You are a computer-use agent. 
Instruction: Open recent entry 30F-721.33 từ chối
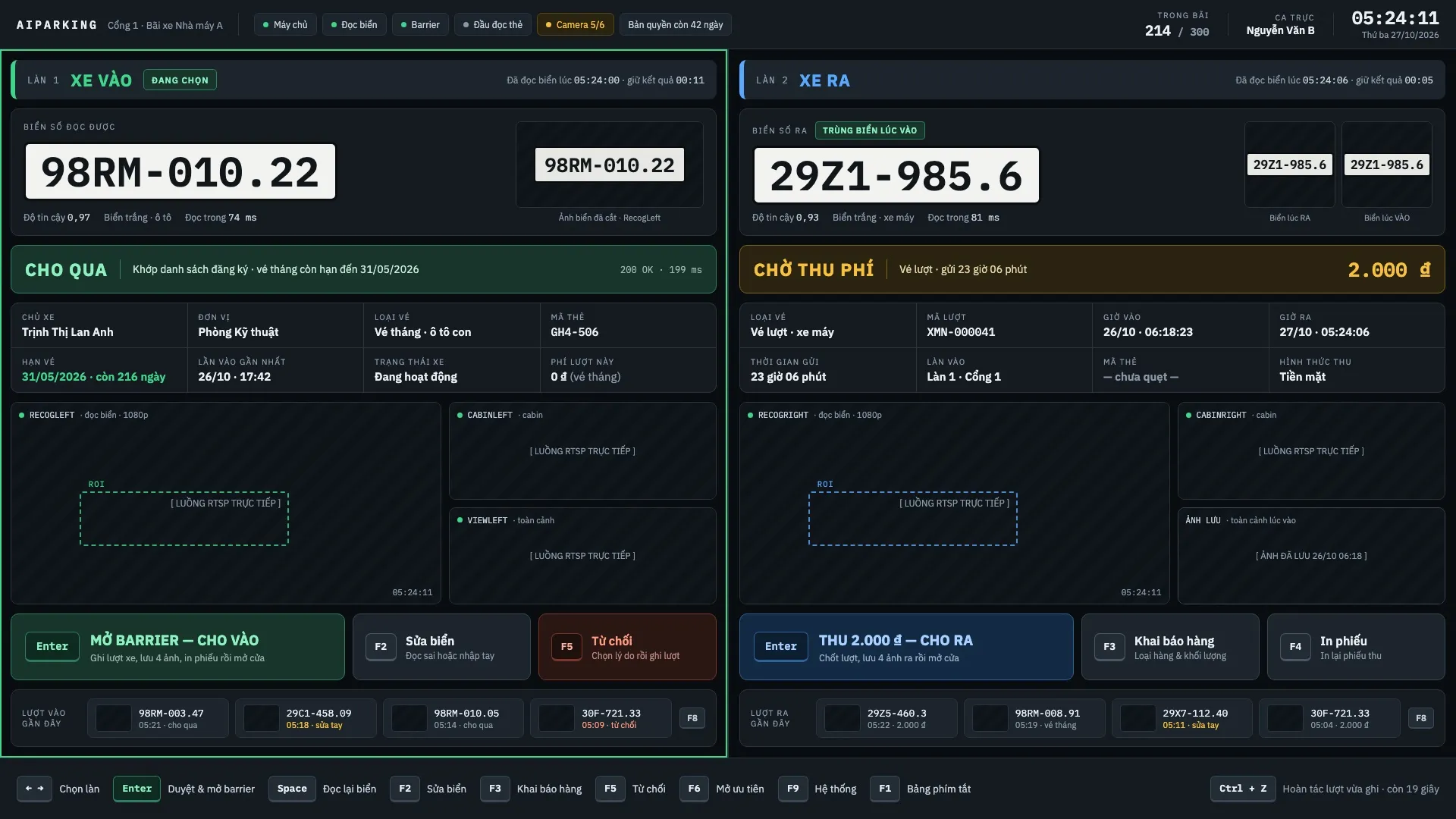point(601,718)
